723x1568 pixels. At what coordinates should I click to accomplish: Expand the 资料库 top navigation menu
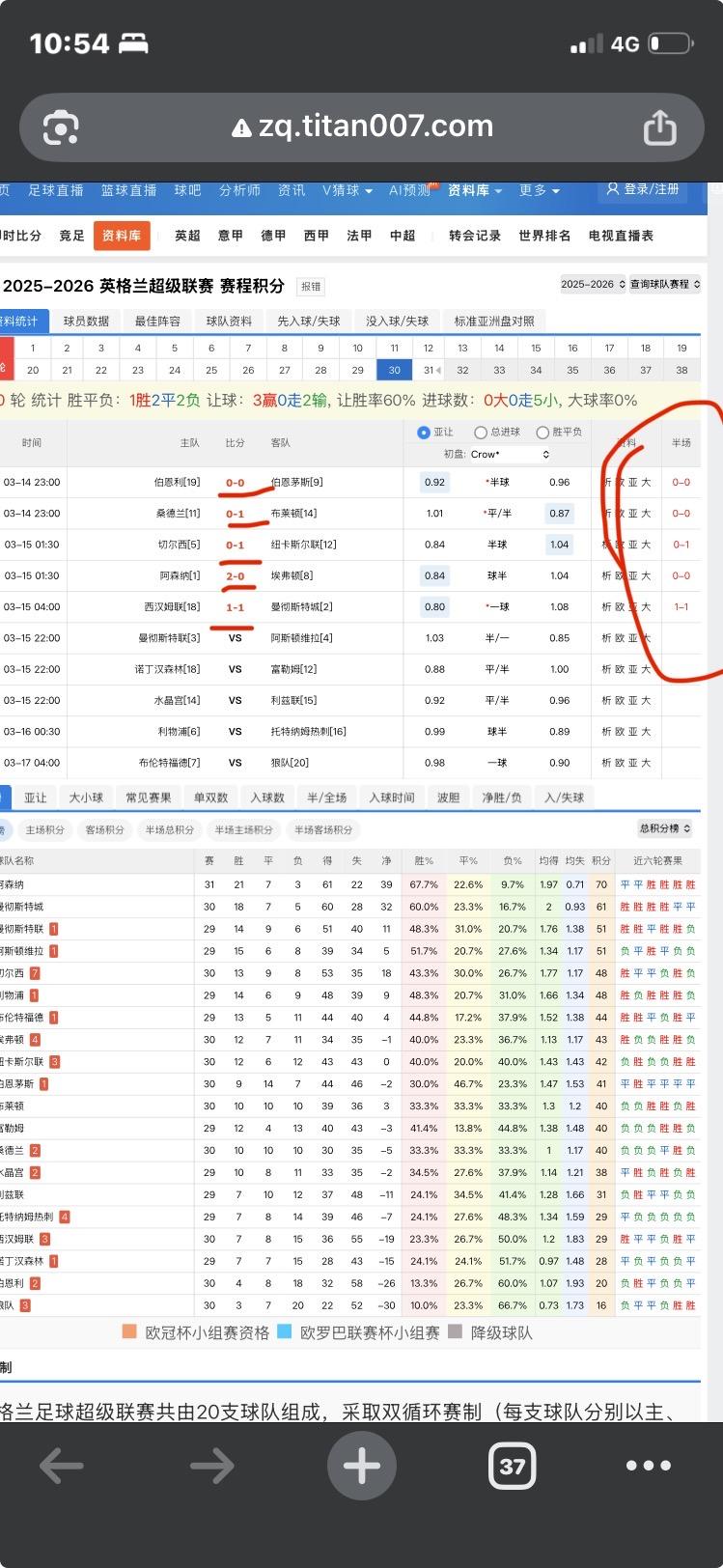[x=475, y=190]
